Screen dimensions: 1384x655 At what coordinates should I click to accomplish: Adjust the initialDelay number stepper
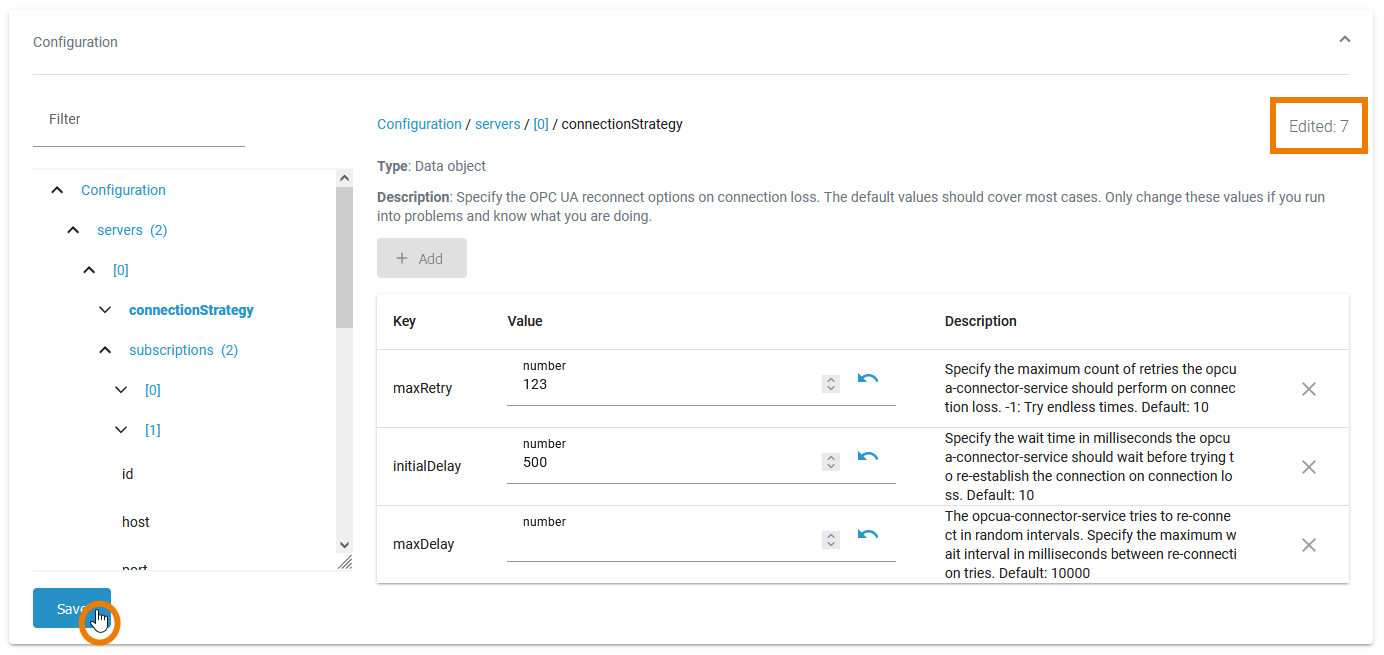831,462
